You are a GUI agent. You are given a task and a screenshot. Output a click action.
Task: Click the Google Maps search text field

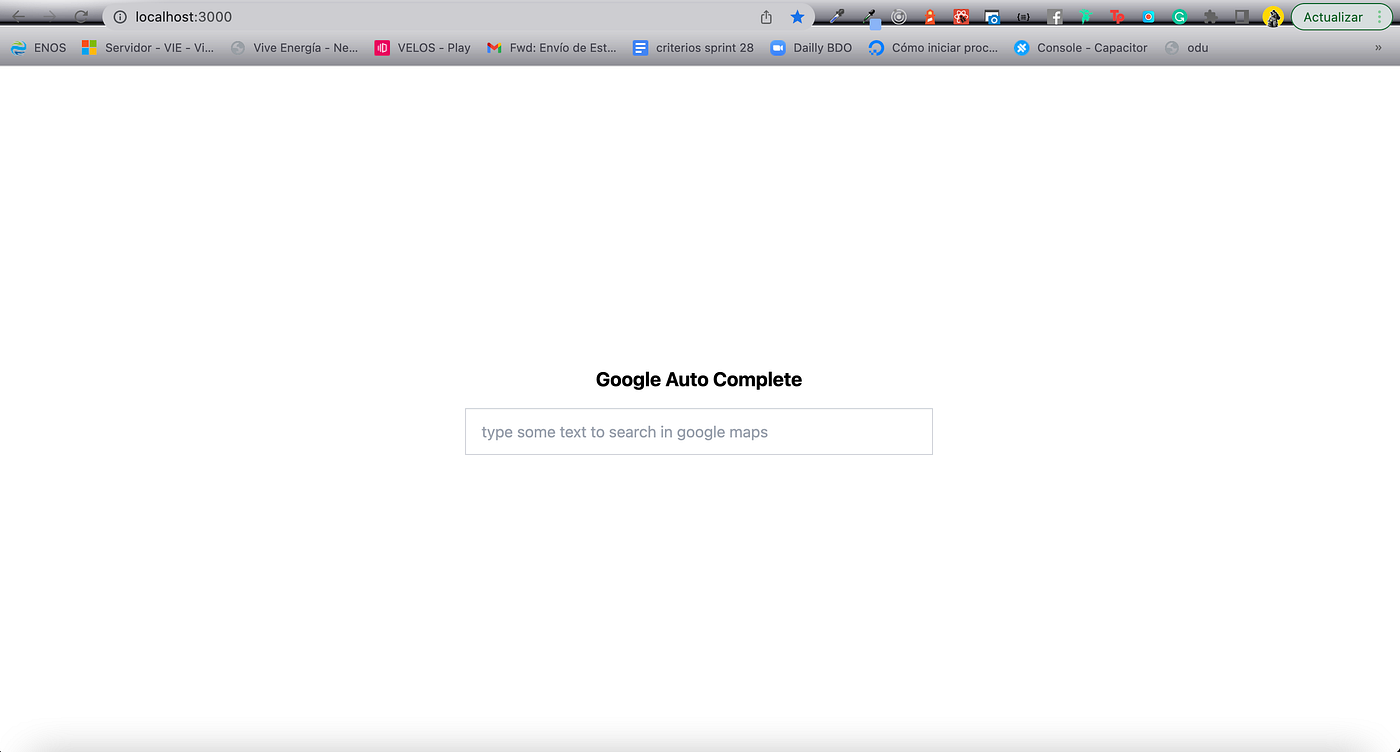click(698, 431)
